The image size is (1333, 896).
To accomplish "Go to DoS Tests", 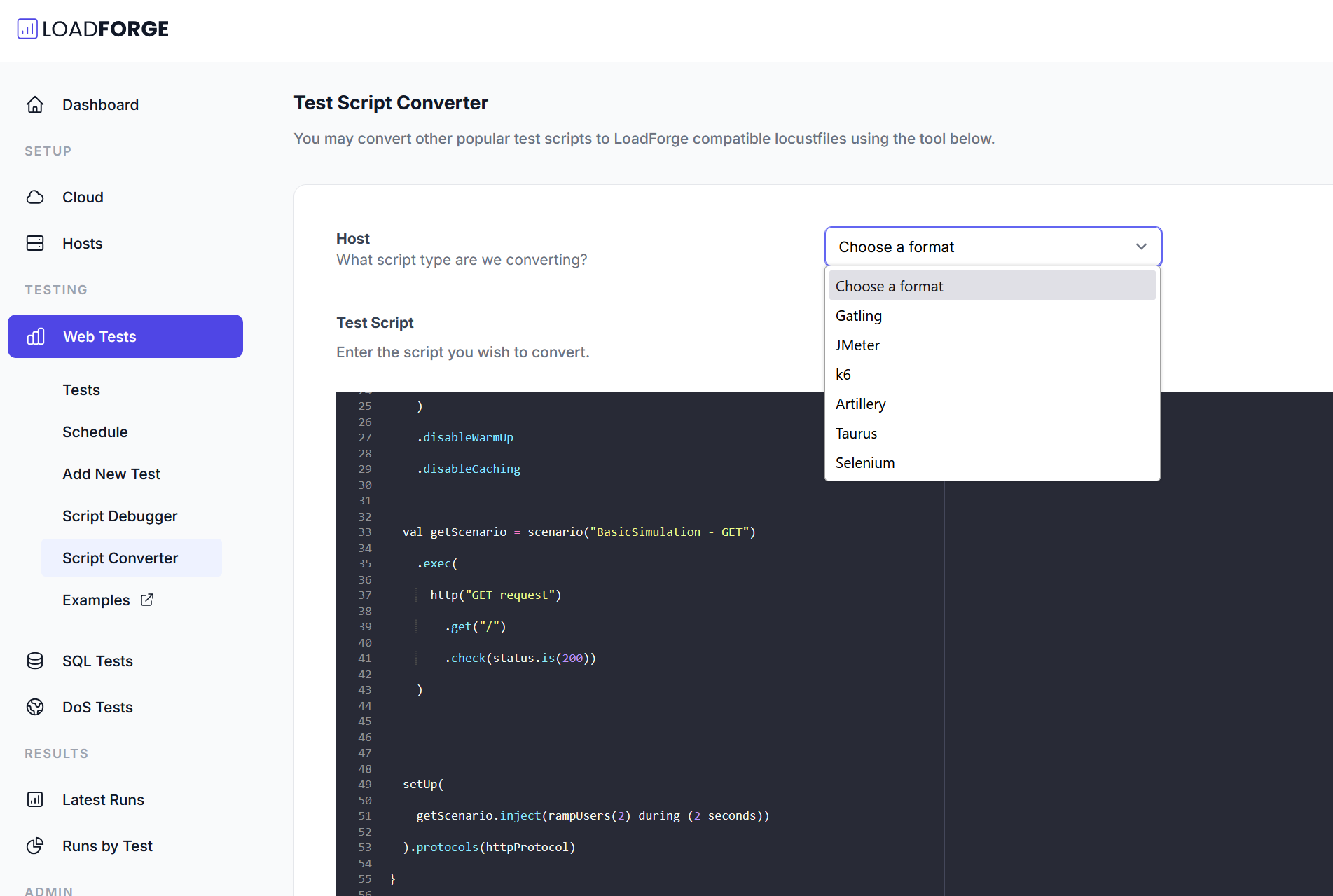I will [97, 707].
